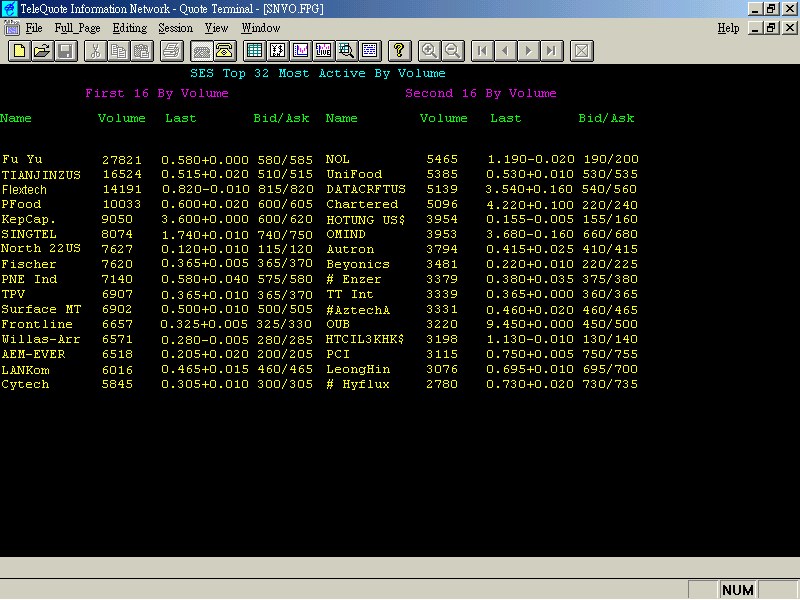Open the Help menu
Image resolution: width=800 pixels, height=600 pixels.
[x=728, y=28]
